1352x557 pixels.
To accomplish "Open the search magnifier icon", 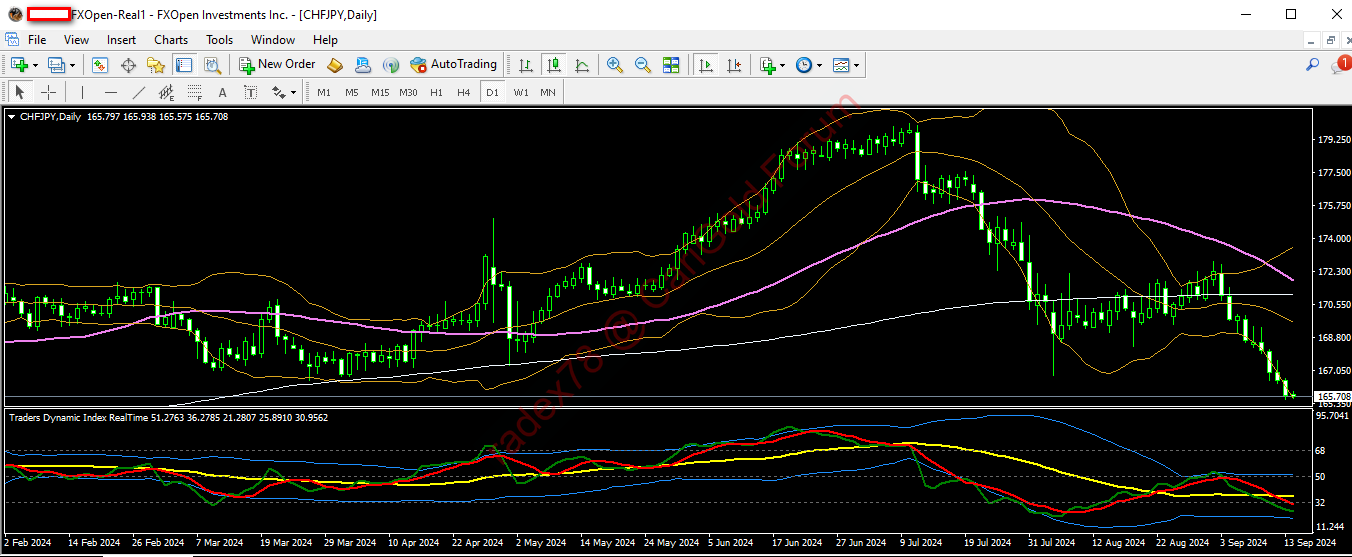I will click(x=1313, y=65).
